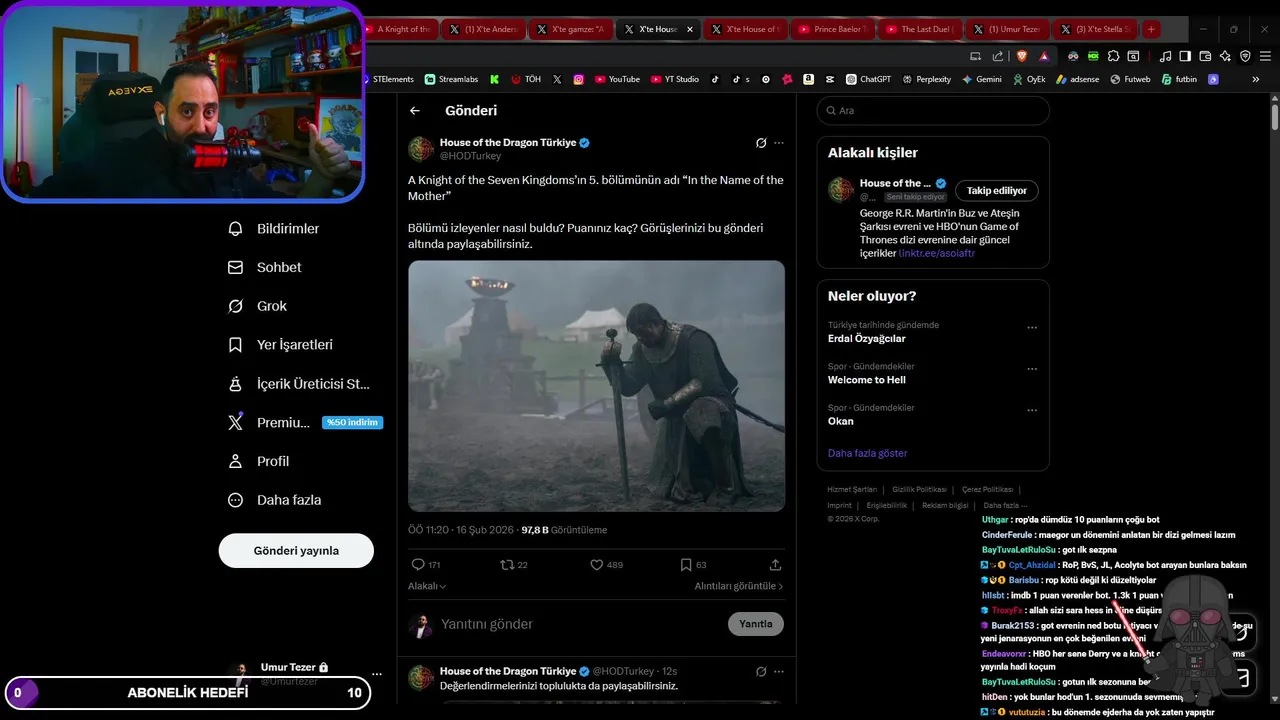The height and width of the screenshot is (720, 1280).
Task: Click Gönderi yayınla button
Action: point(296,551)
